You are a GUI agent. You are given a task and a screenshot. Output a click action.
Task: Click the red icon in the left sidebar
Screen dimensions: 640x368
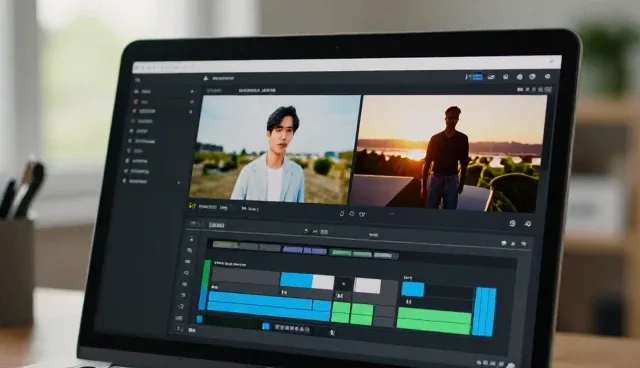point(136,101)
